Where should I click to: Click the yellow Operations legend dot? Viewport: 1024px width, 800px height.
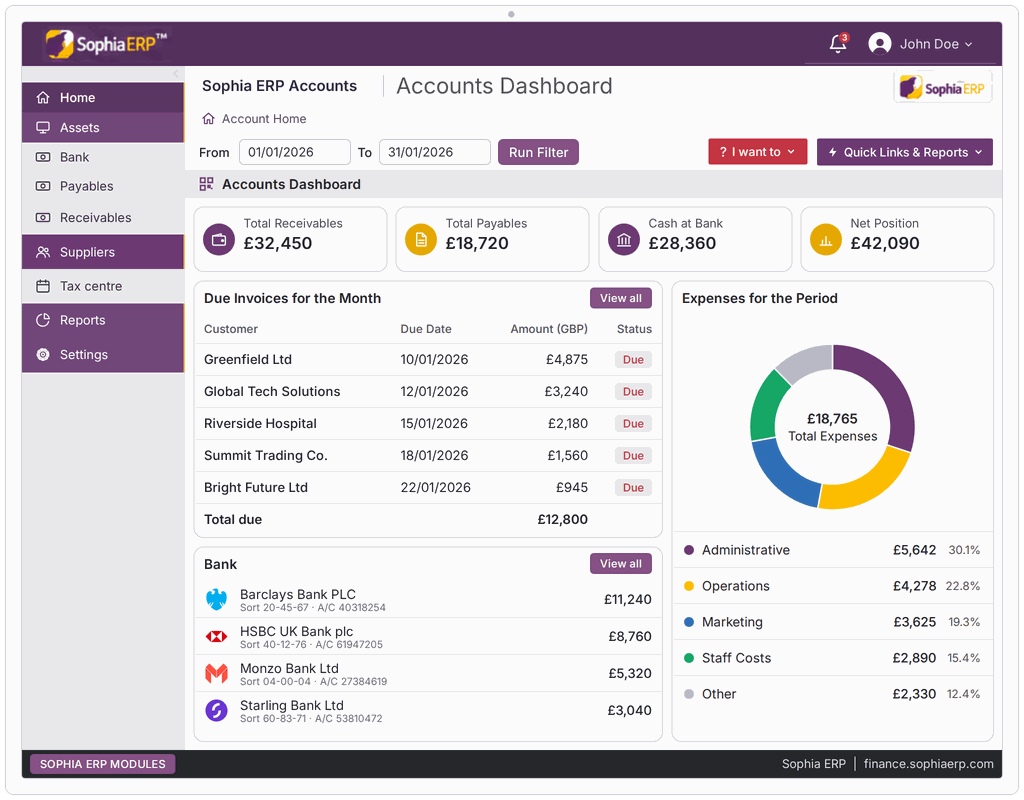(x=688, y=586)
